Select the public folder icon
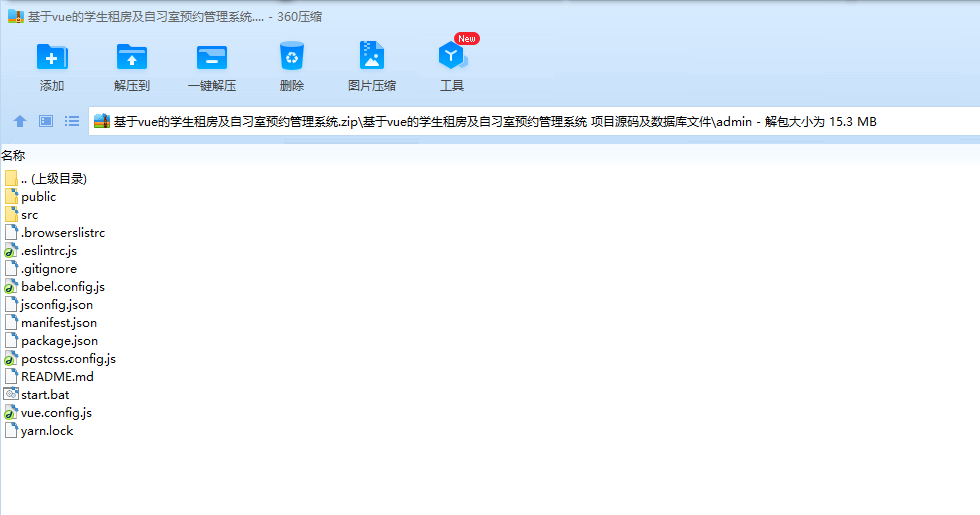 pos(11,196)
